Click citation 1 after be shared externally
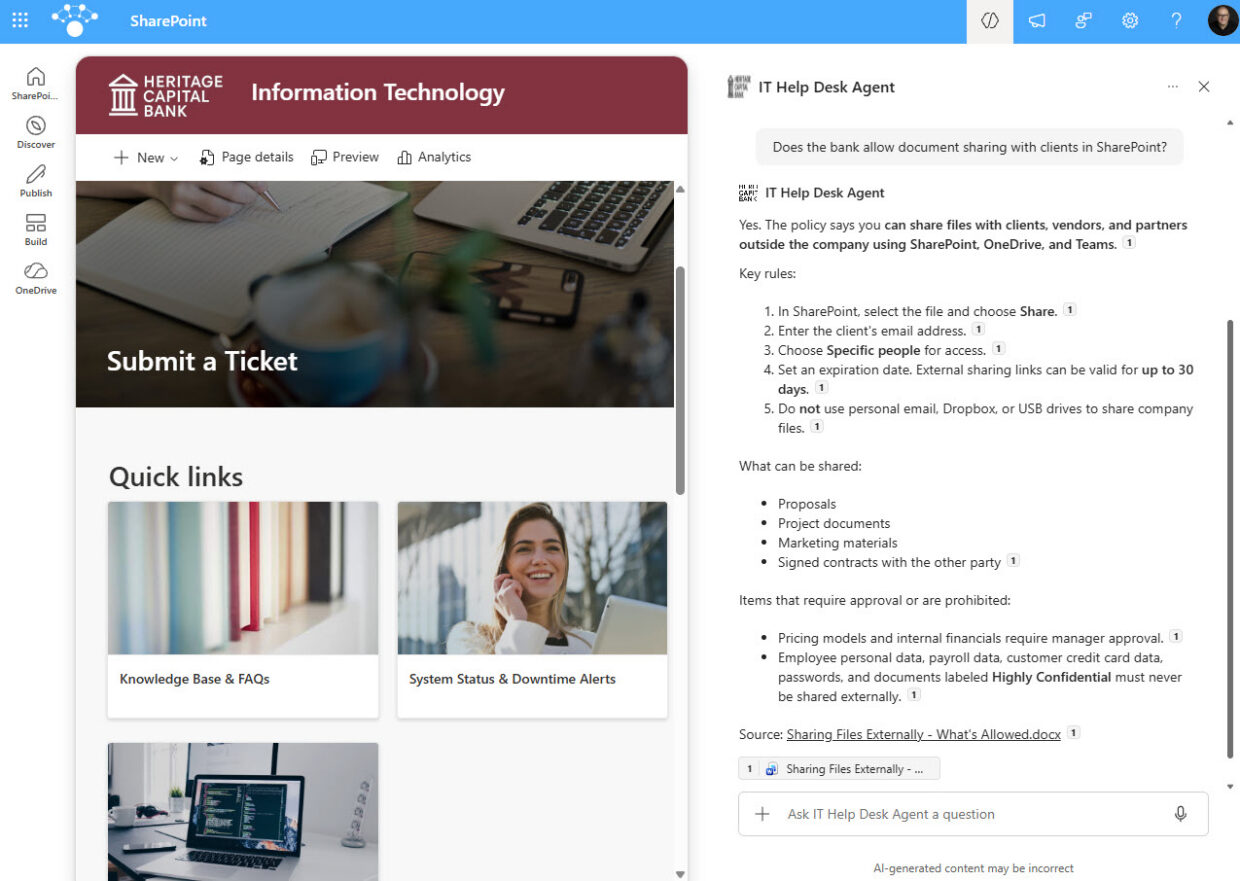This screenshot has width=1240, height=881. (914, 695)
